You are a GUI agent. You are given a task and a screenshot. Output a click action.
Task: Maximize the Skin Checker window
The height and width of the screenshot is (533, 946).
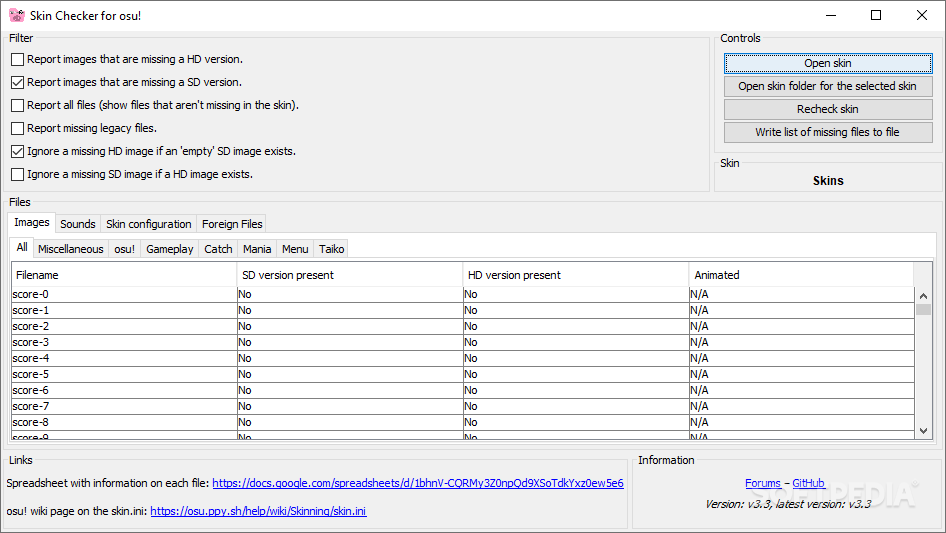(x=876, y=15)
